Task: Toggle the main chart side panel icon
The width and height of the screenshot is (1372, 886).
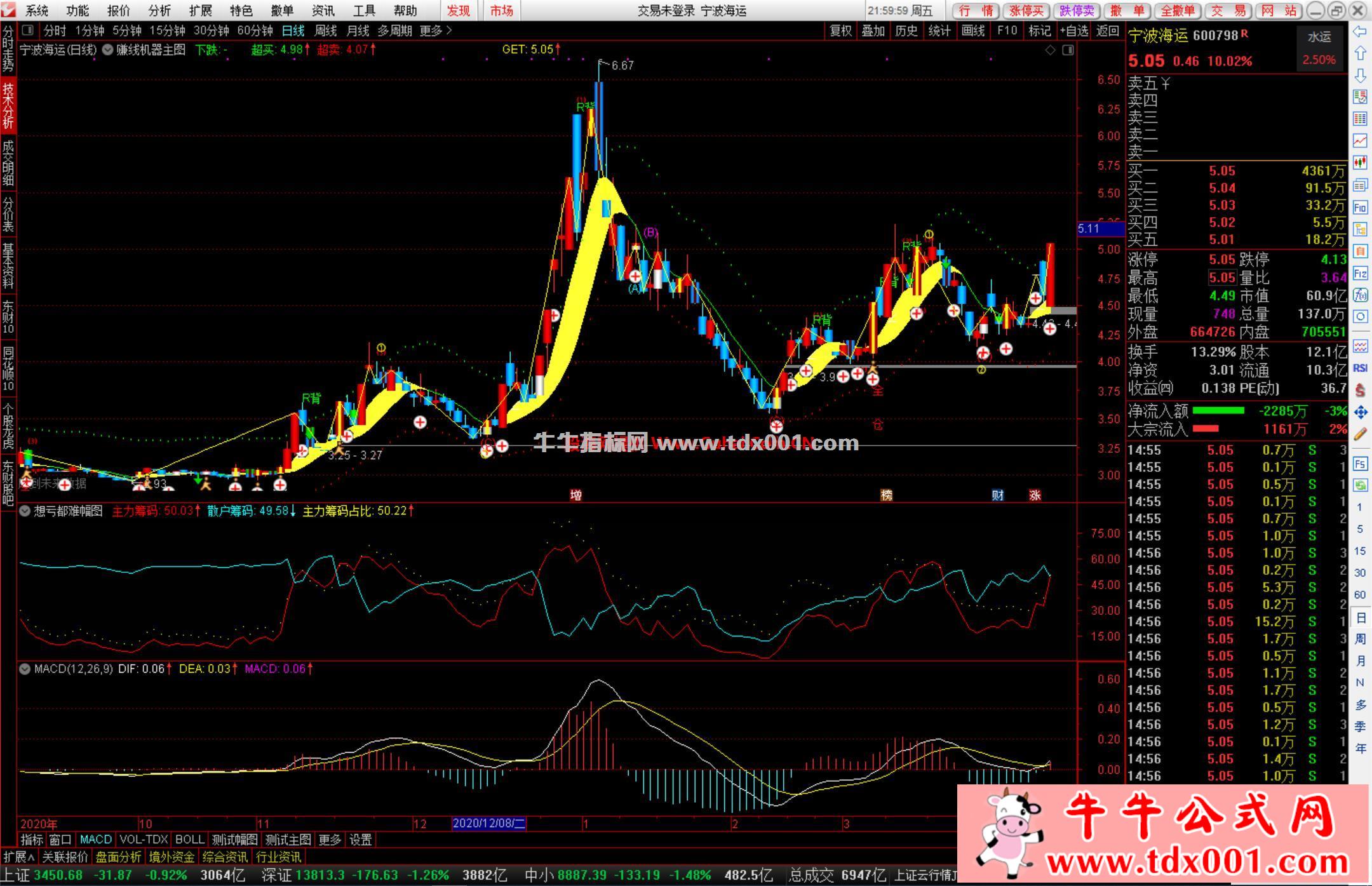Action: 1068,50
